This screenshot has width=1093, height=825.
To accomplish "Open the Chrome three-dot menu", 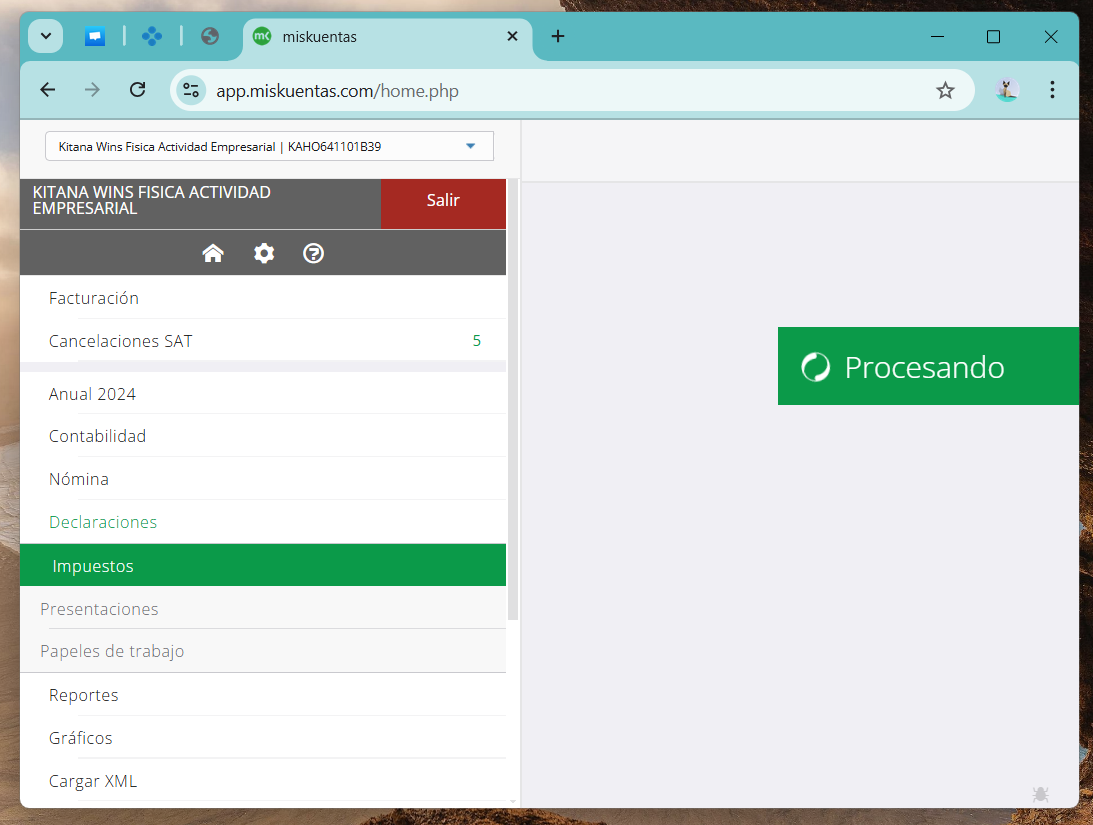I will coord(1052,90).
